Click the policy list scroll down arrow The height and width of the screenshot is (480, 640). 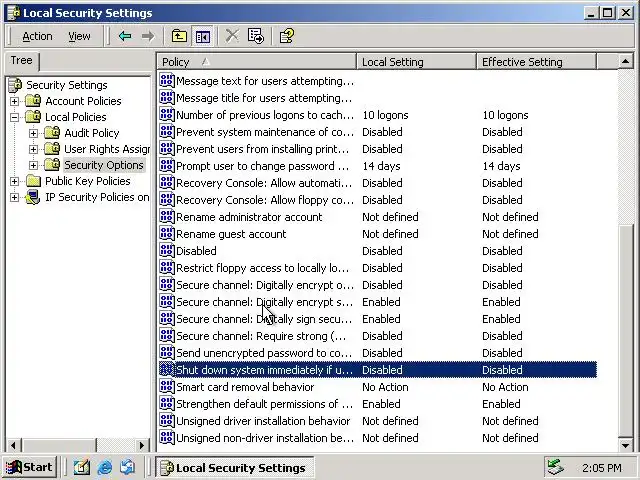(x=625, y=445)
